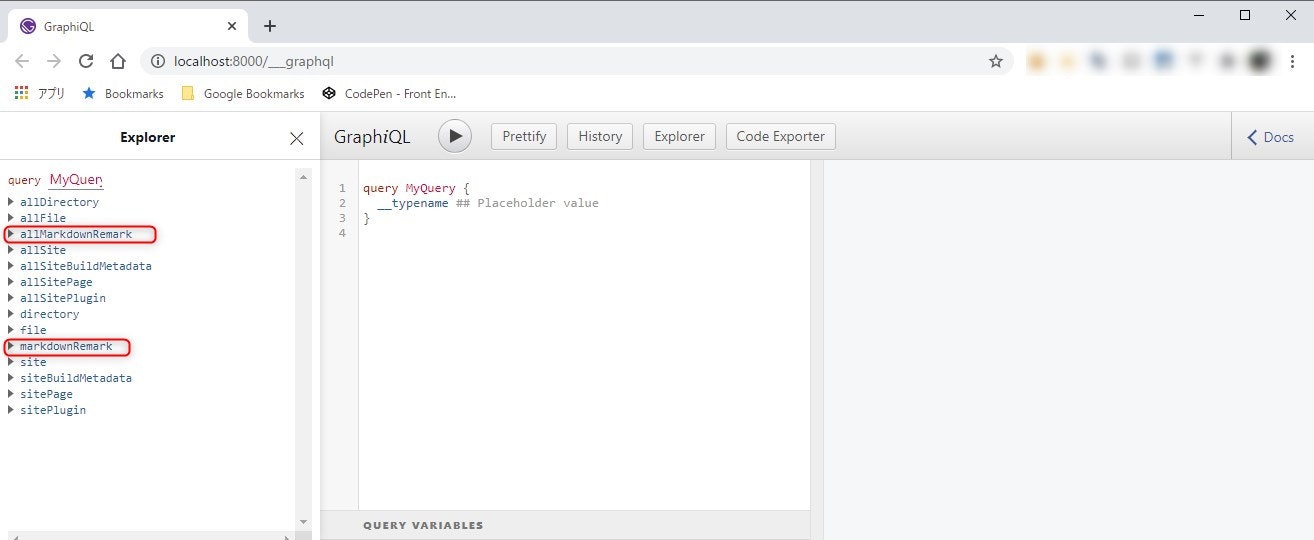The height and width of the screenshot is (540, 1314).
Task: Bookmark this page with the star icon
Action: click(996, 61)
